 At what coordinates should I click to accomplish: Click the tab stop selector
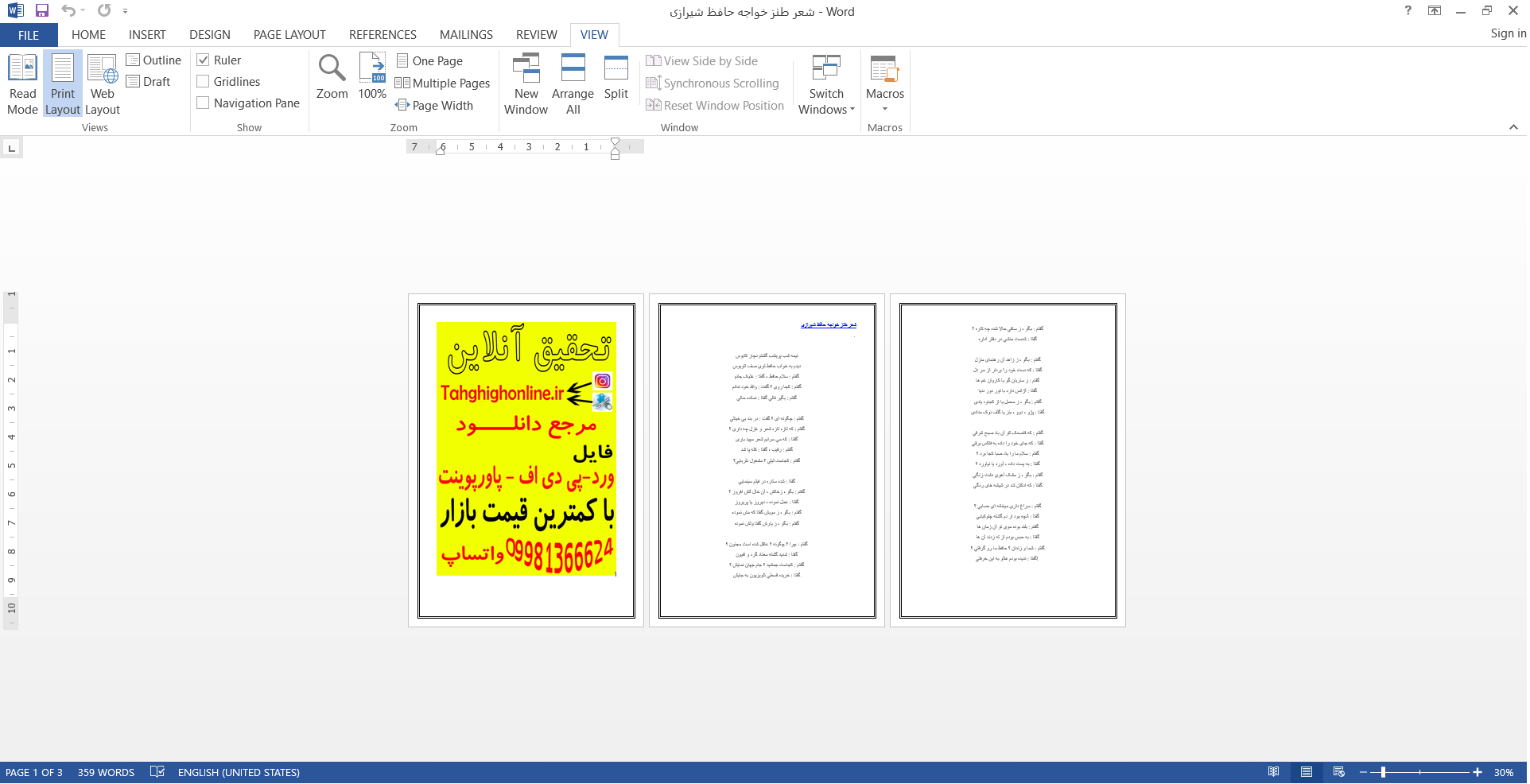(11, 148)
